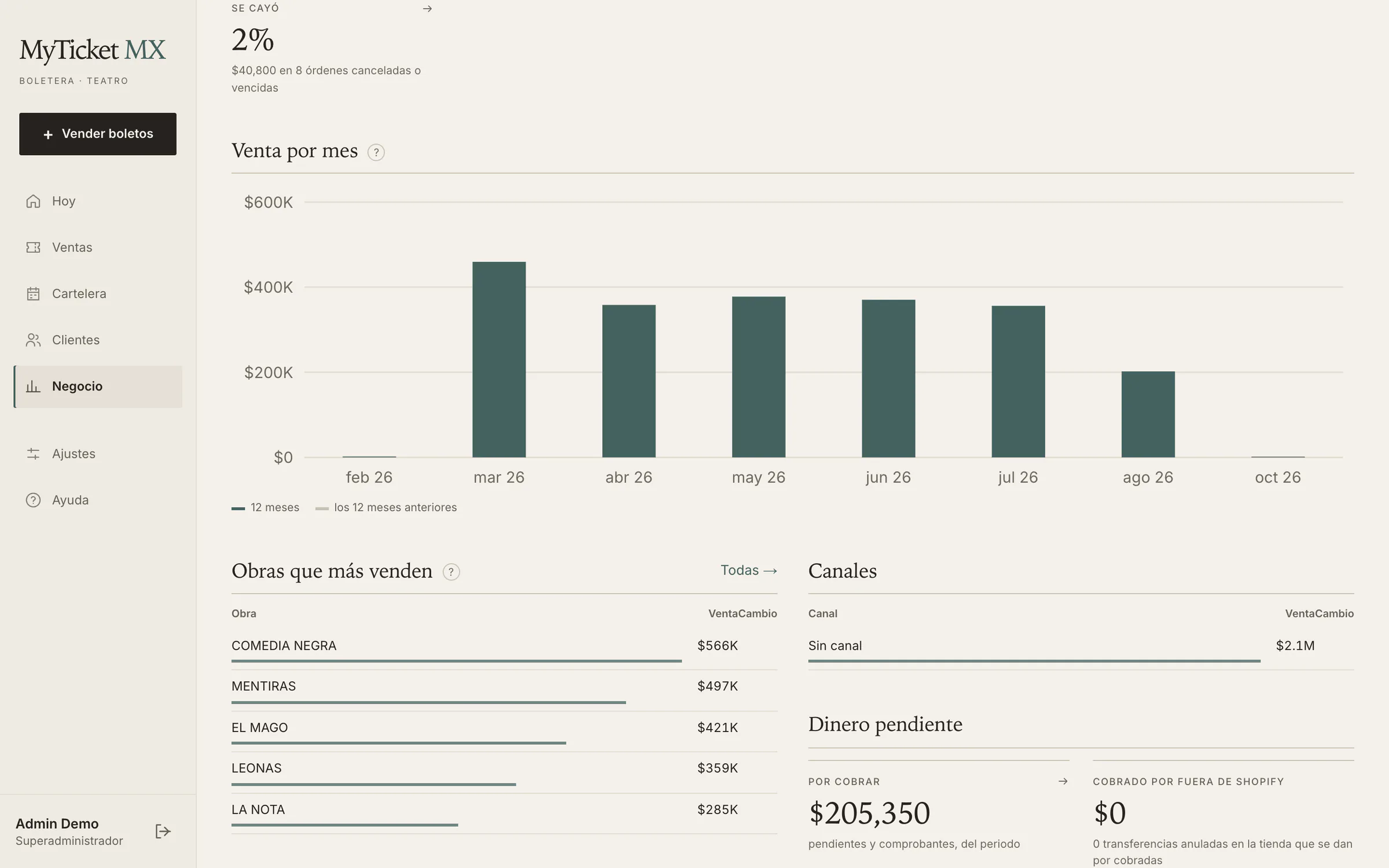Click the jun 26 sales bar
The height and width of the screenshot is (868, 1389).
[888, 378]
